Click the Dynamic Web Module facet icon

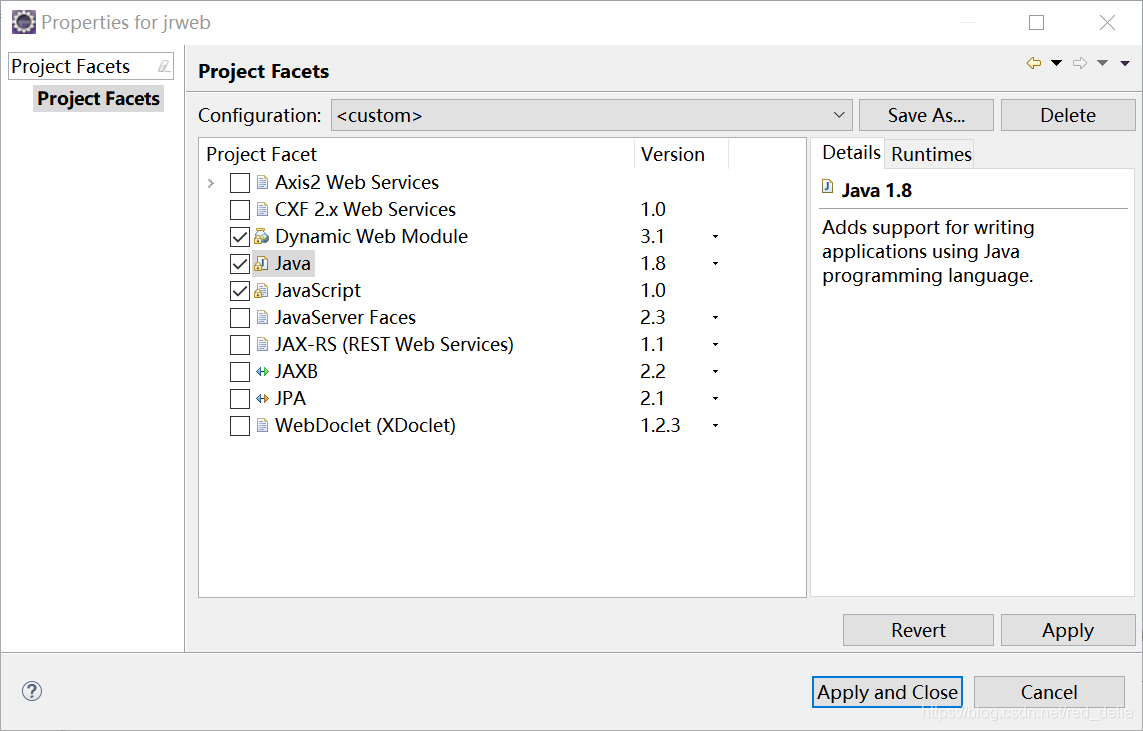(262, 237)
